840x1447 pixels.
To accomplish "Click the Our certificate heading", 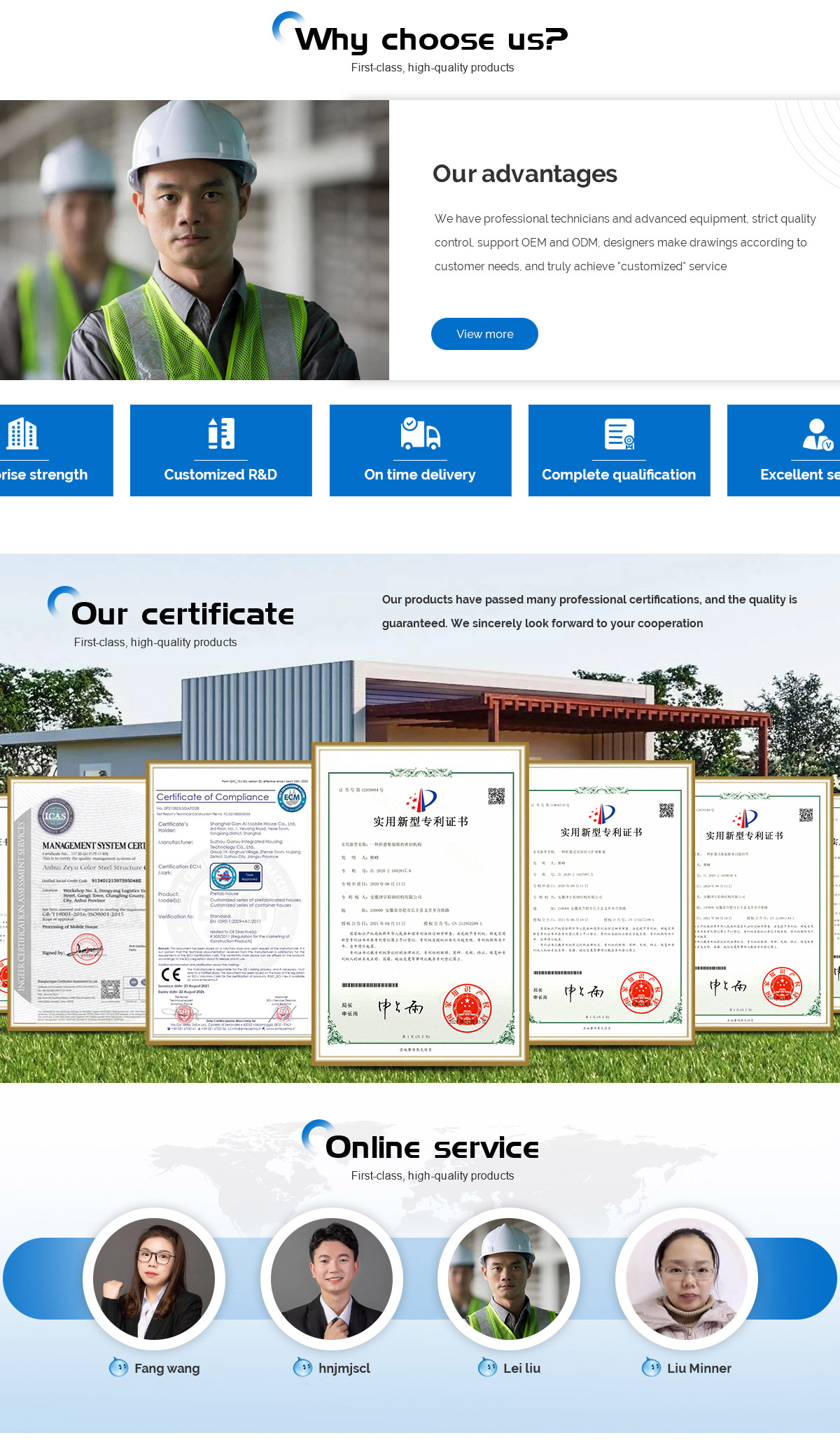I will [x=182, y=614].
